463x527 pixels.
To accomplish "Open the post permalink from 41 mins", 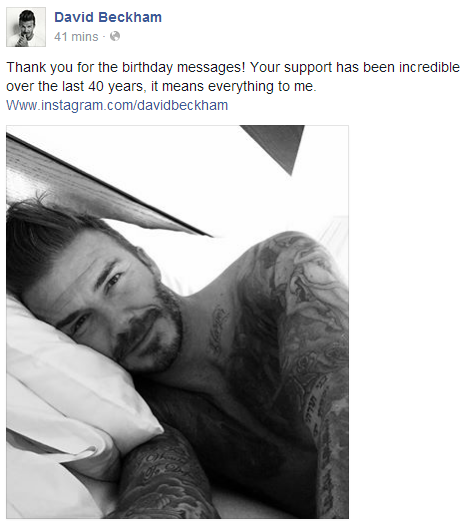I will click(76, 36).
